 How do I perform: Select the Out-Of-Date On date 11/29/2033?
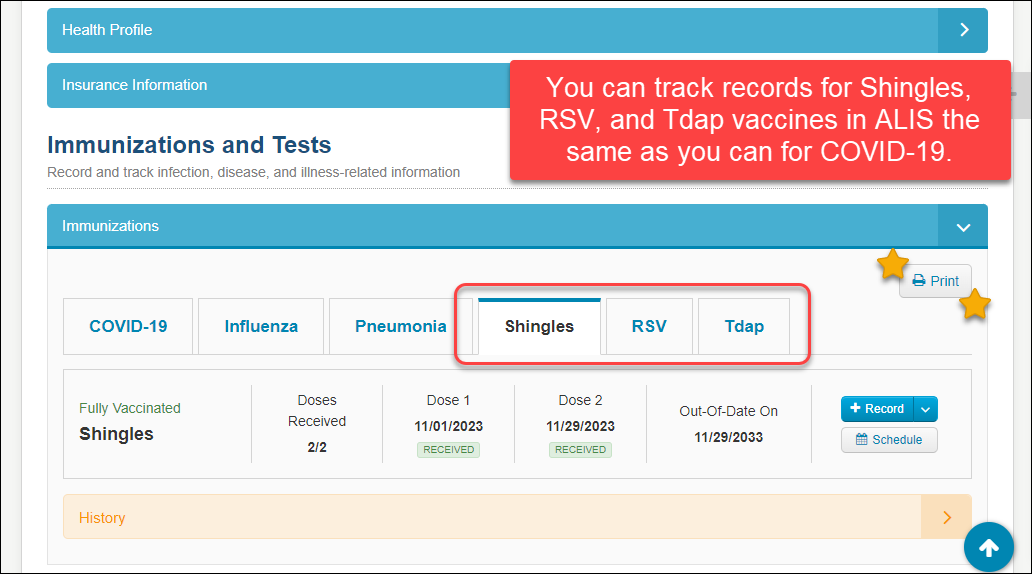coord(728,438)
